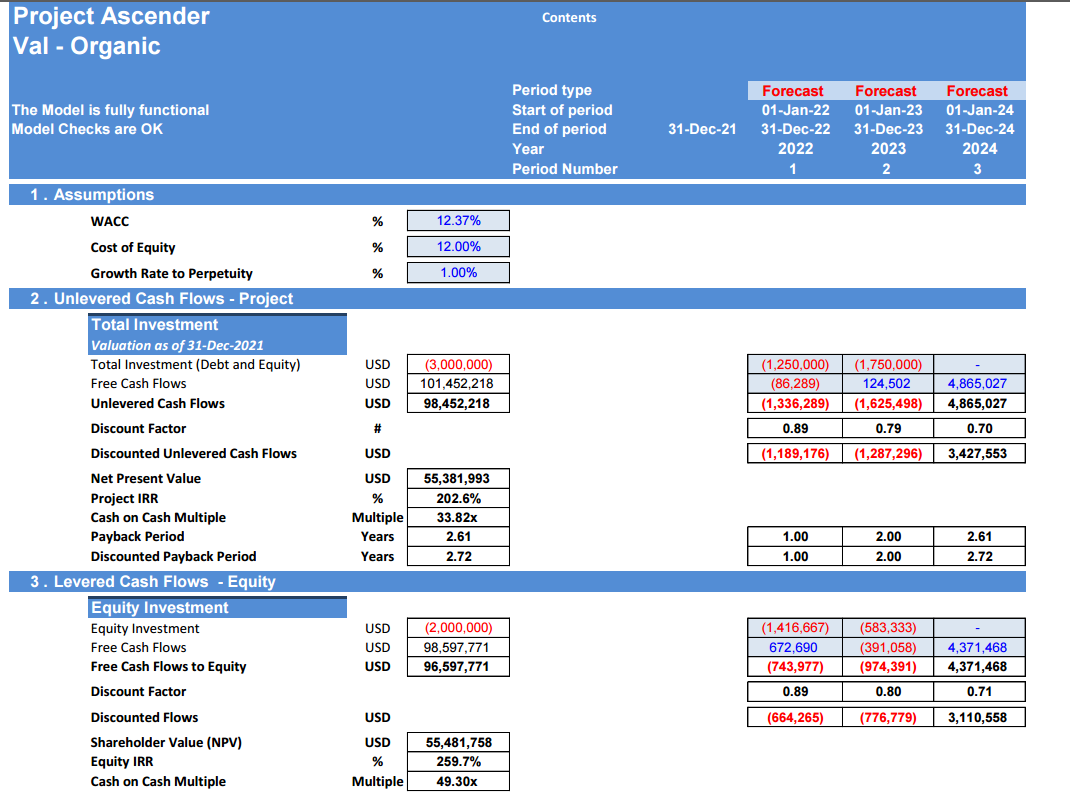Select the Cost of Equity 12.00% cell
This screenshot has height=793, width=1070.
pos(459,246)
